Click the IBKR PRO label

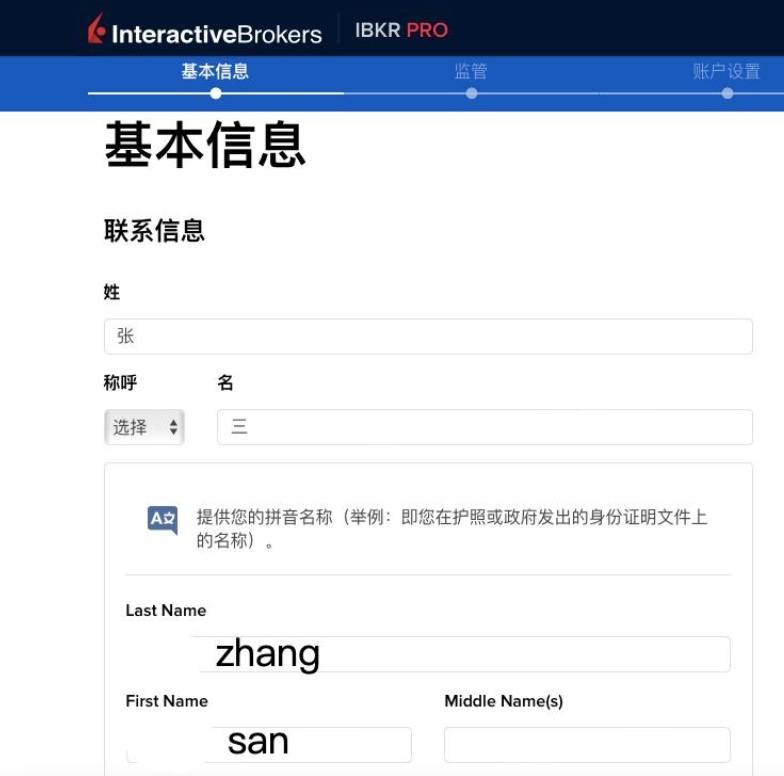click(x=402, y=30)
